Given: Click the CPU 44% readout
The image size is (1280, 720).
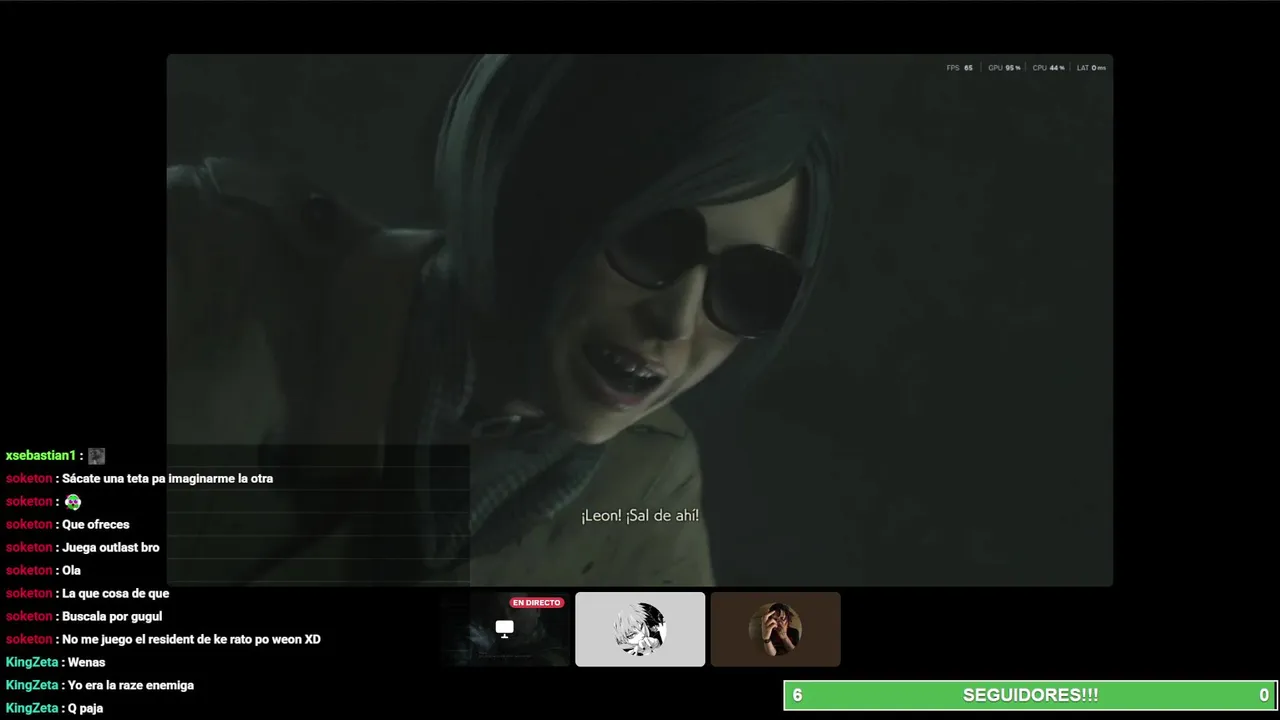Looking at the screenshot, I should tap(1048, 68).
